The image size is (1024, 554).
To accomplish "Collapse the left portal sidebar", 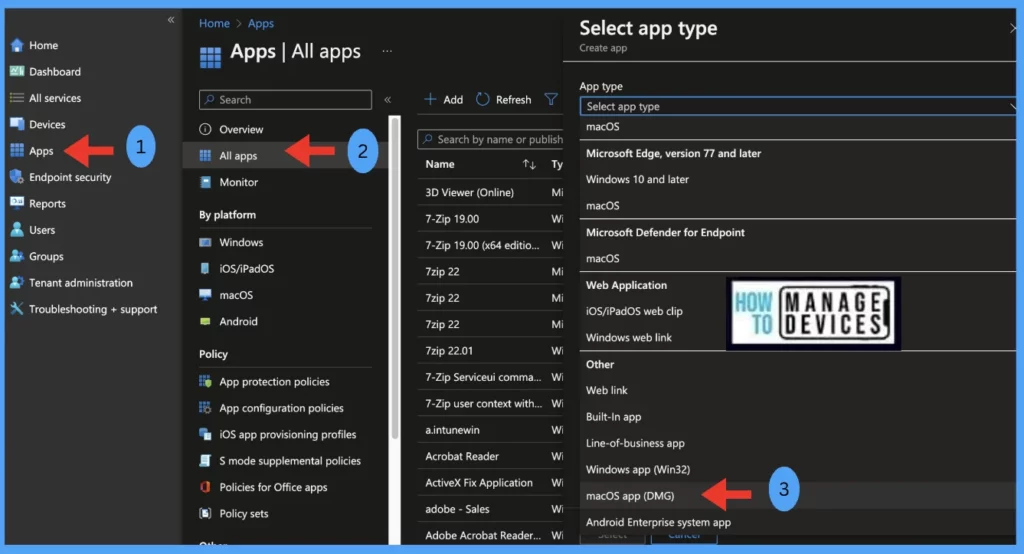I will (x=171, y=20).
